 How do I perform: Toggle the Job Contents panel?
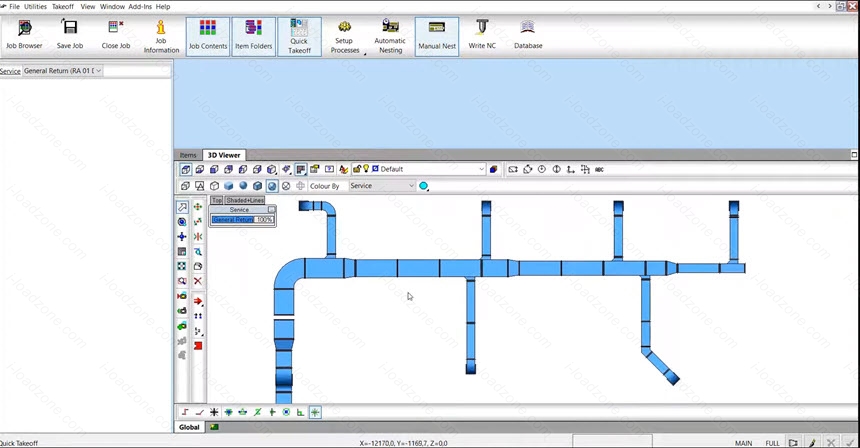tap(208, 36)
